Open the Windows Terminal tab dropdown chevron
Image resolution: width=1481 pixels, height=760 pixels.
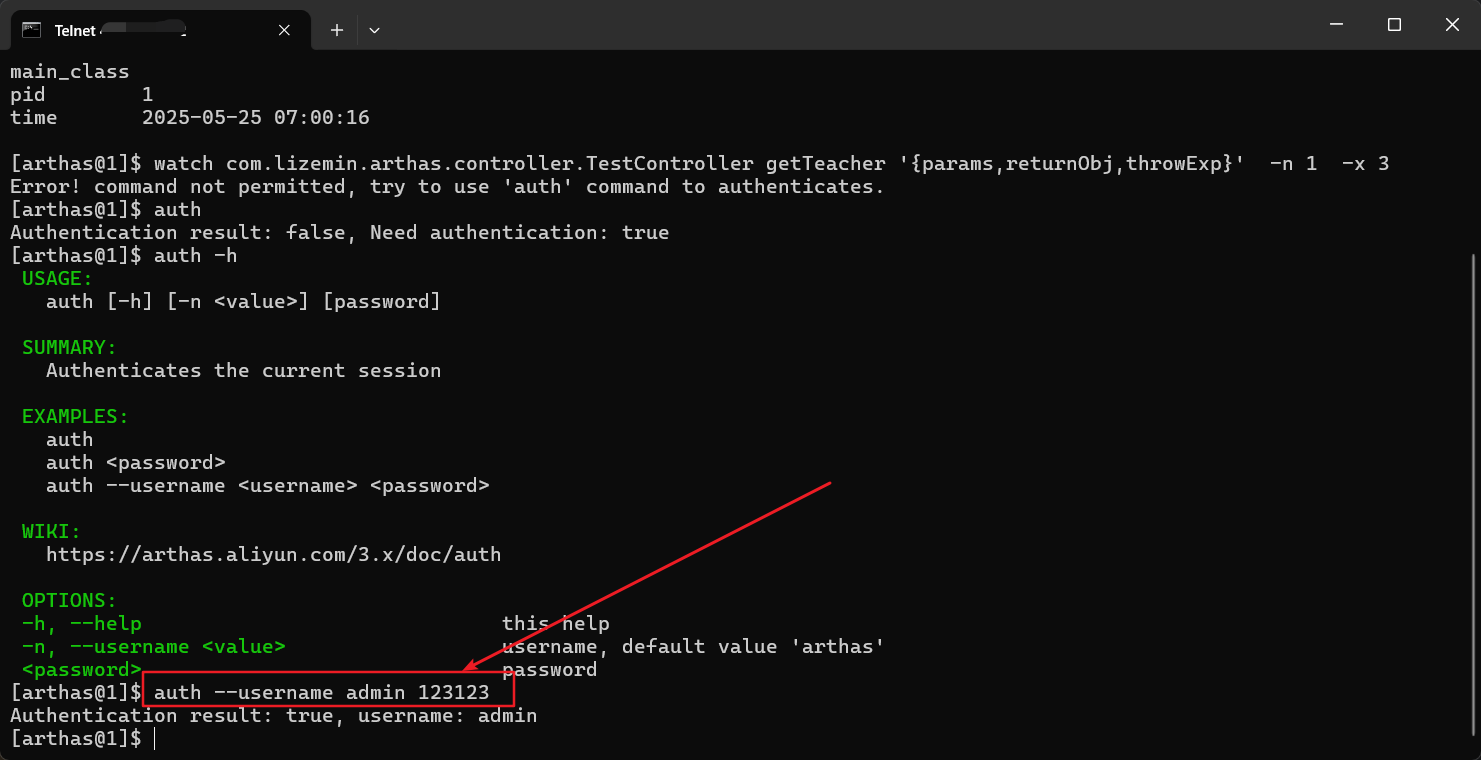point(374,30)
